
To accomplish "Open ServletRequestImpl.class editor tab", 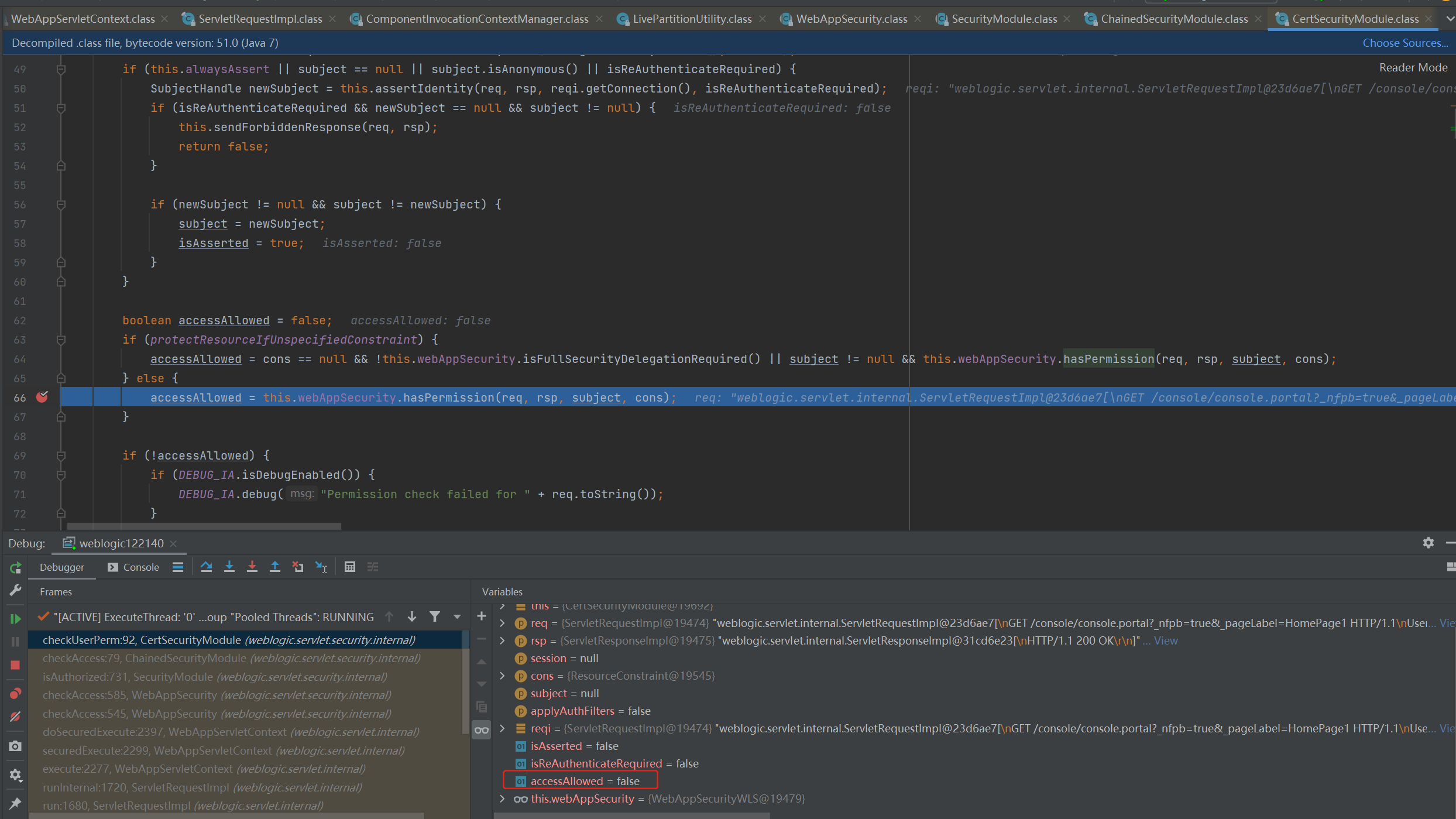I will coord(260,19).
